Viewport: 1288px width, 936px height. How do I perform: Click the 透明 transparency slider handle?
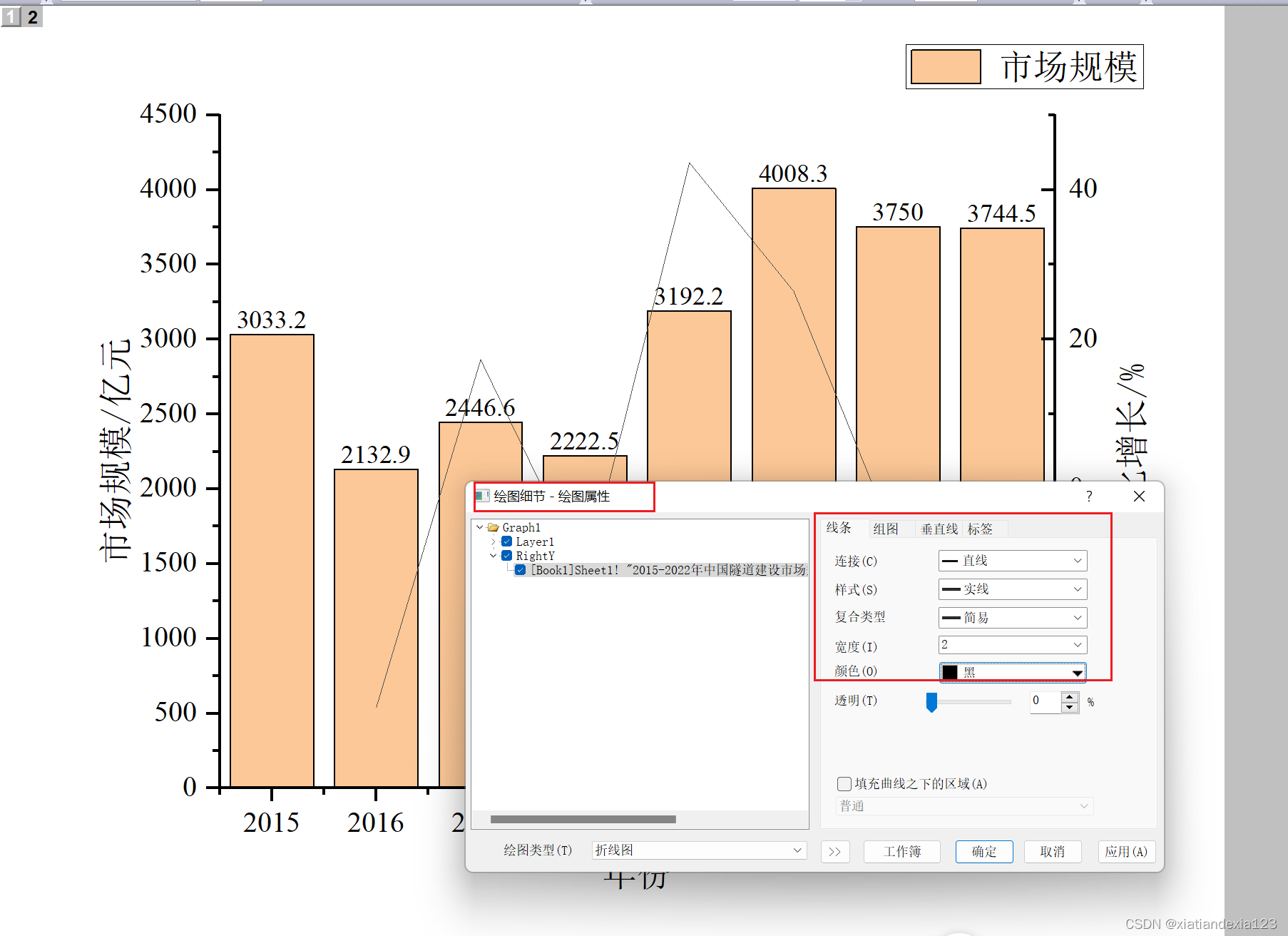point(931,702)
